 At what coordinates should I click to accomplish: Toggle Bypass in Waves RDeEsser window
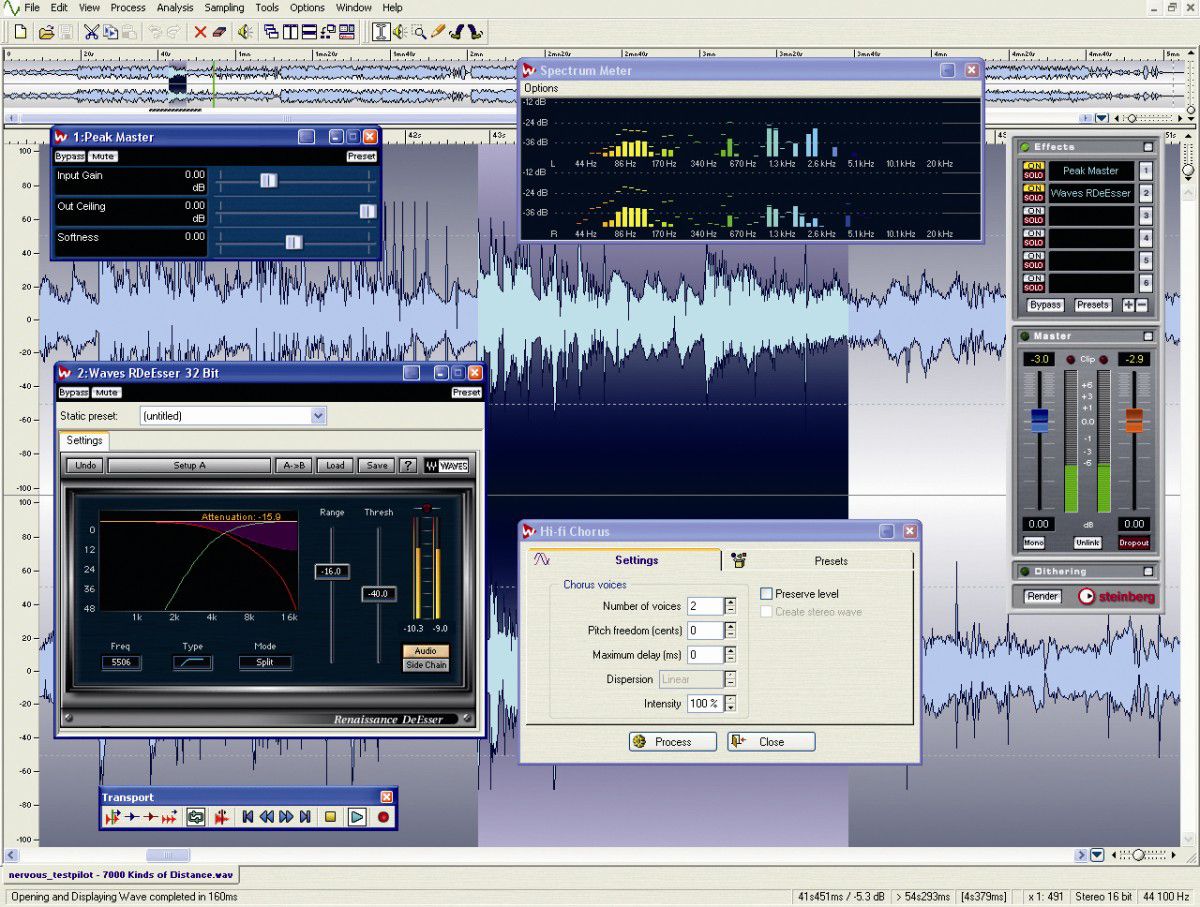74,393
